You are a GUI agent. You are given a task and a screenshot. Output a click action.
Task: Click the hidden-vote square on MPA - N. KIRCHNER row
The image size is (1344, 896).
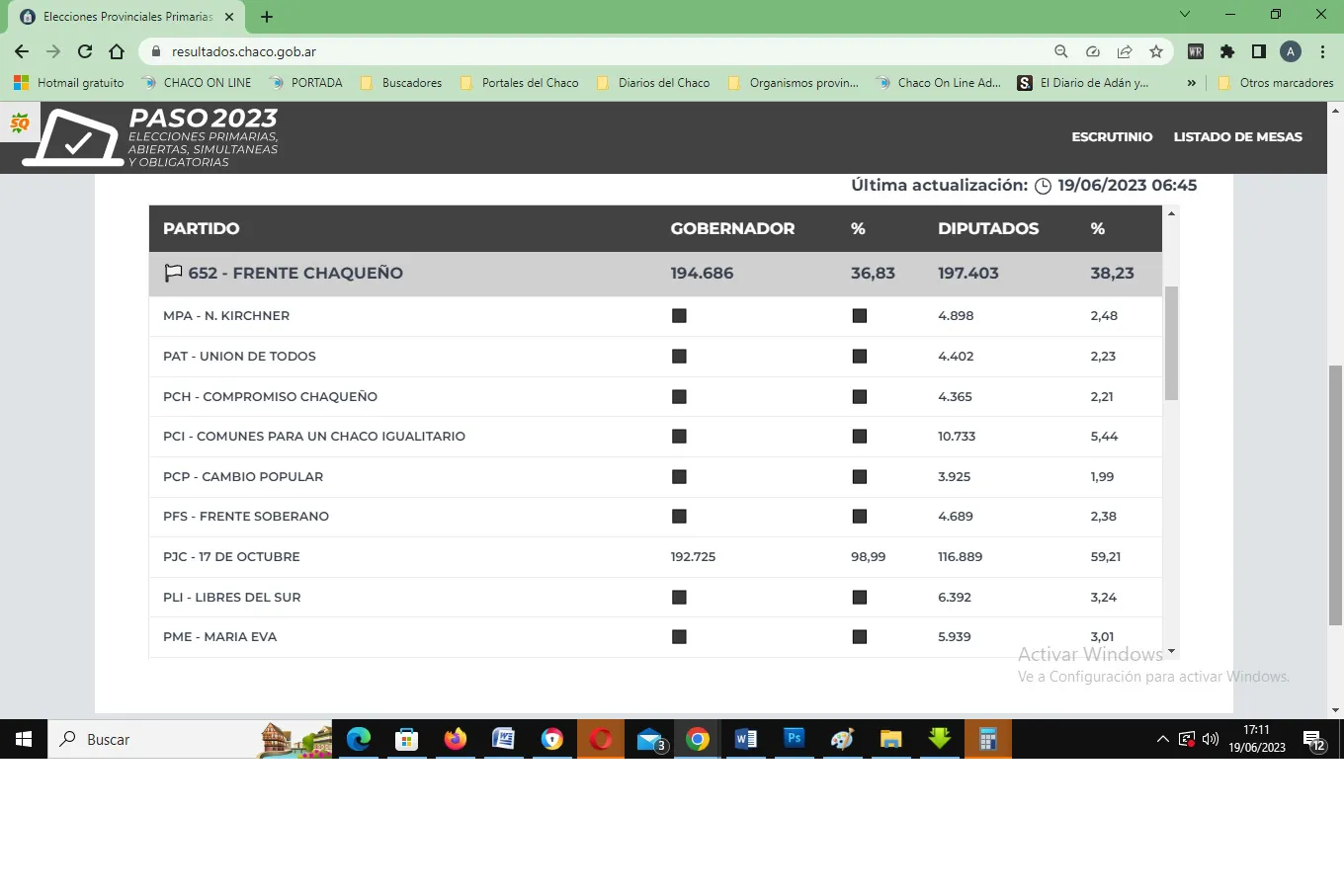click(679, 315)
